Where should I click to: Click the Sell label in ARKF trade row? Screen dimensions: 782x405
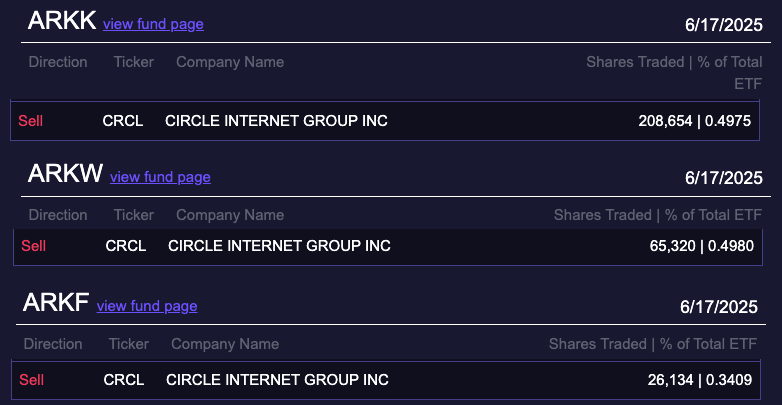point(32,380)
